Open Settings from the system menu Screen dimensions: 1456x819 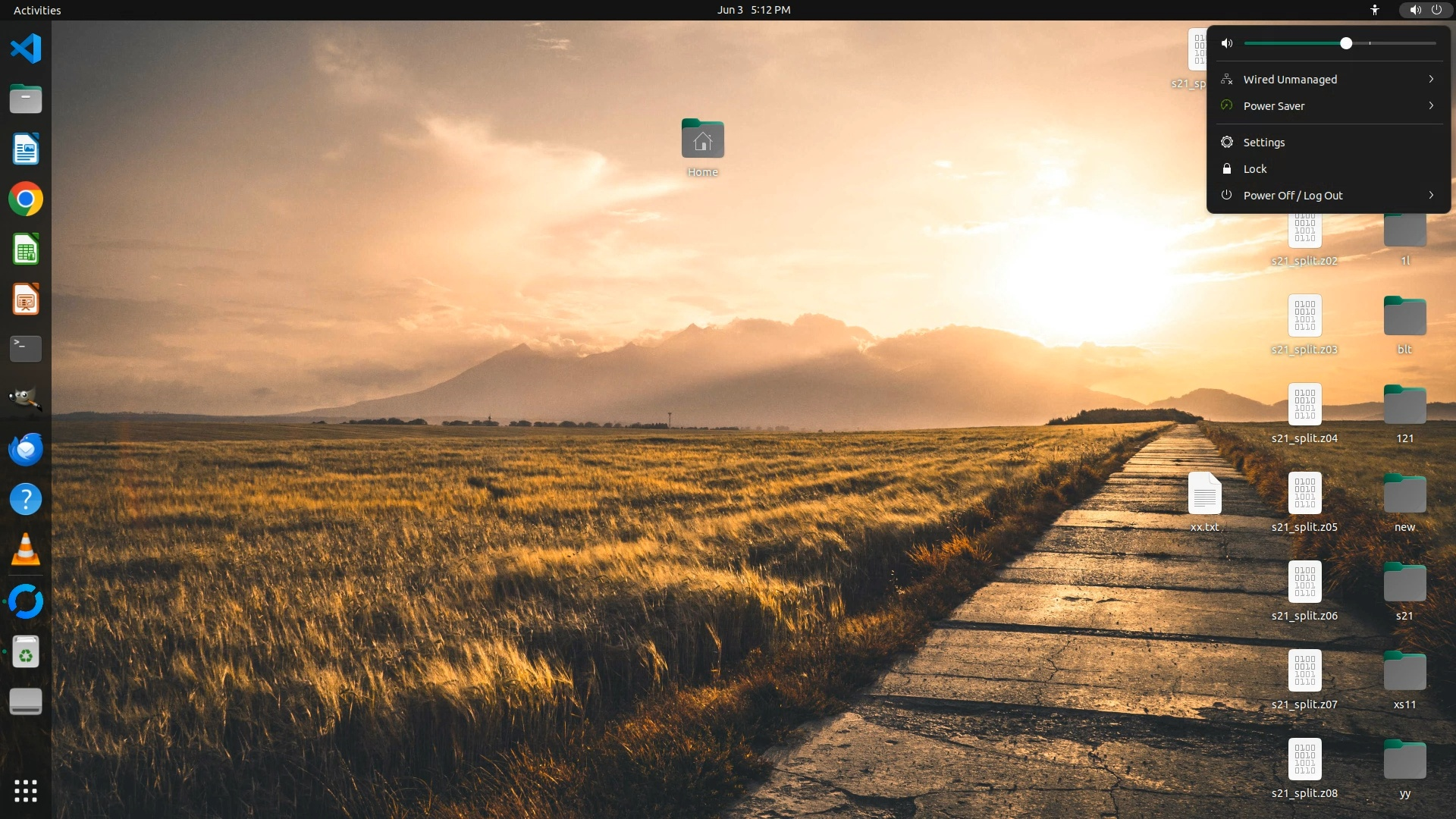(1263, 143)
